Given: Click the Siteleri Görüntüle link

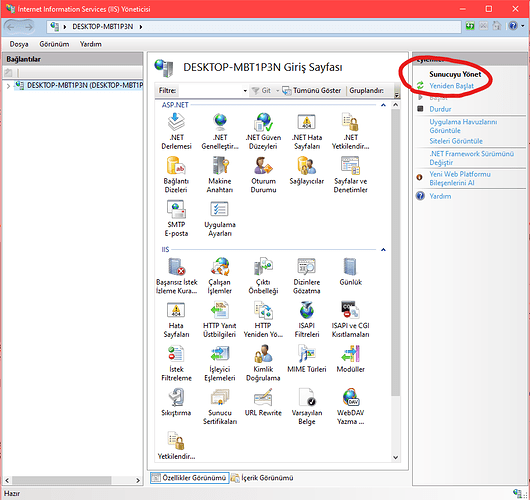Looking at the screenshot, I should pyautogui.click(x=456, y=141).
